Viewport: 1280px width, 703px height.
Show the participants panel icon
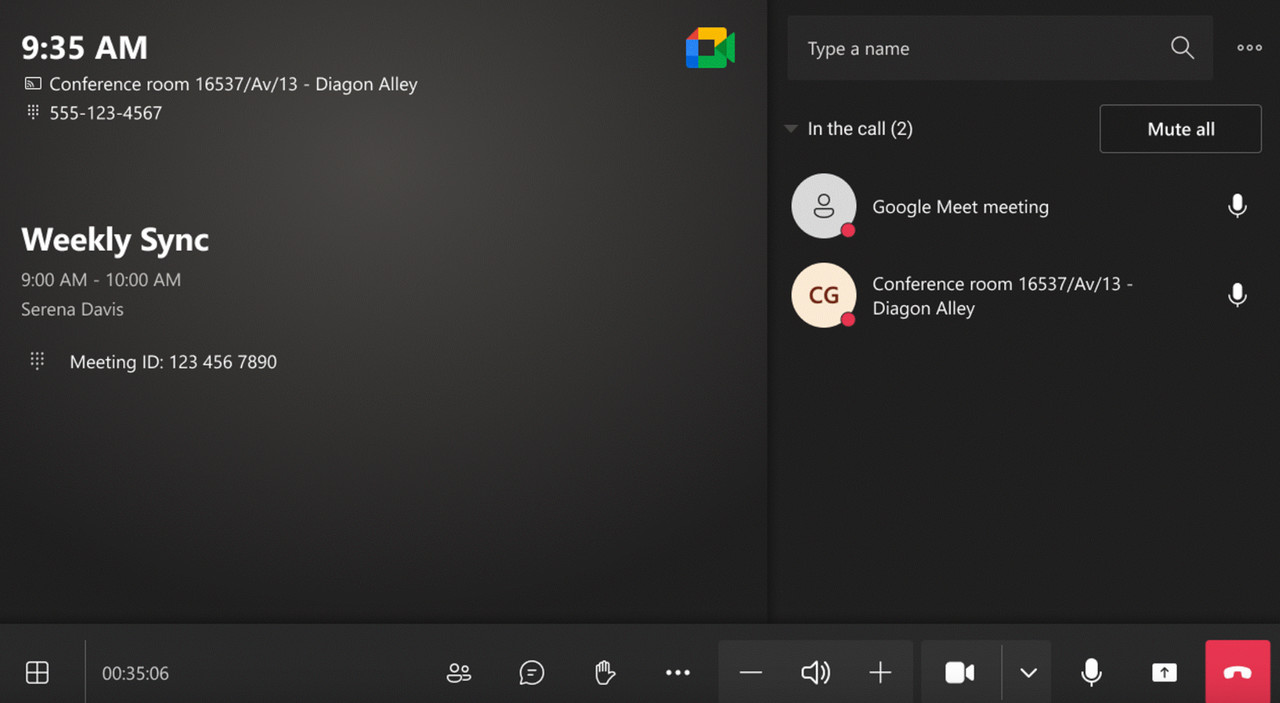459,673
